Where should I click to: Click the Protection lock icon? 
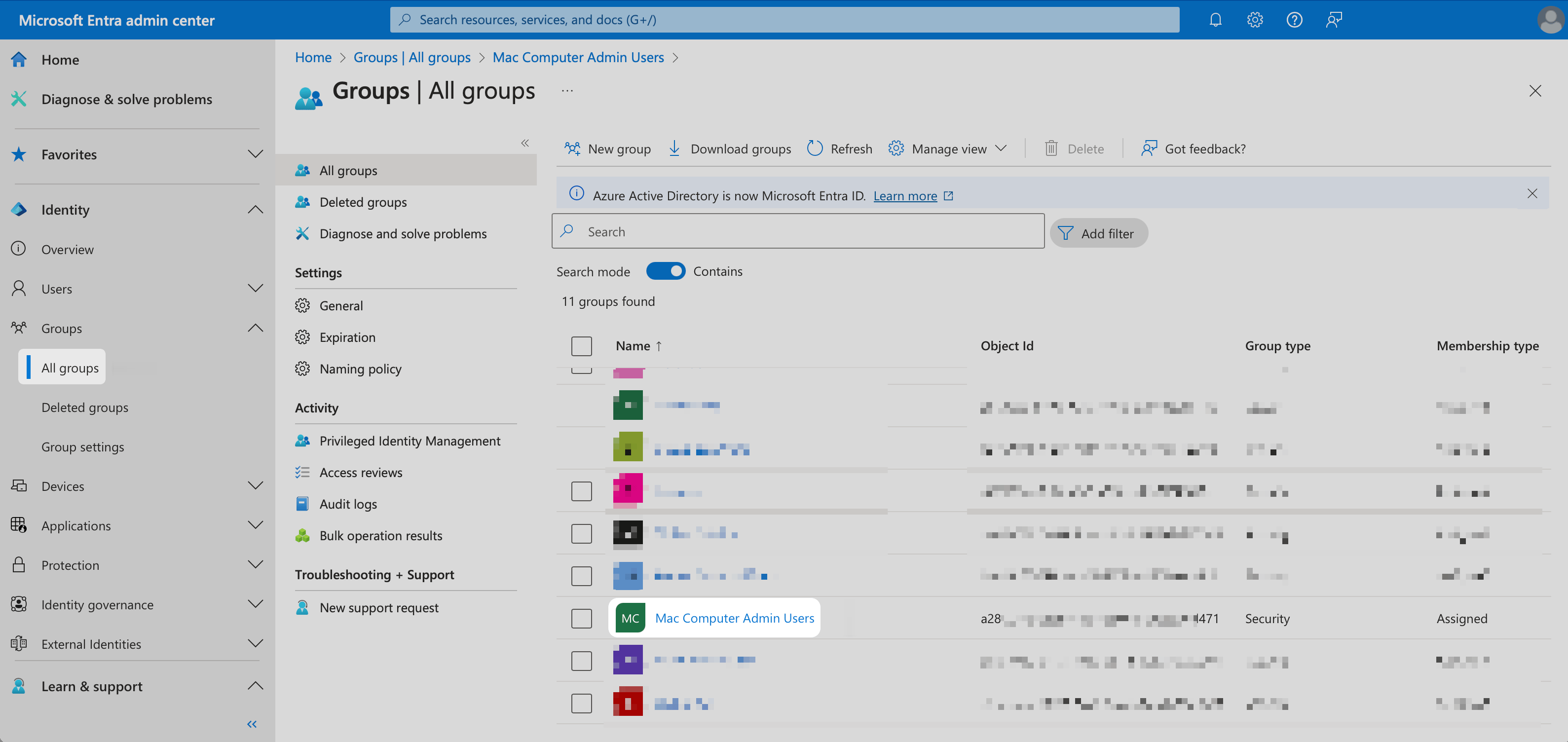(x=19, y=564)
